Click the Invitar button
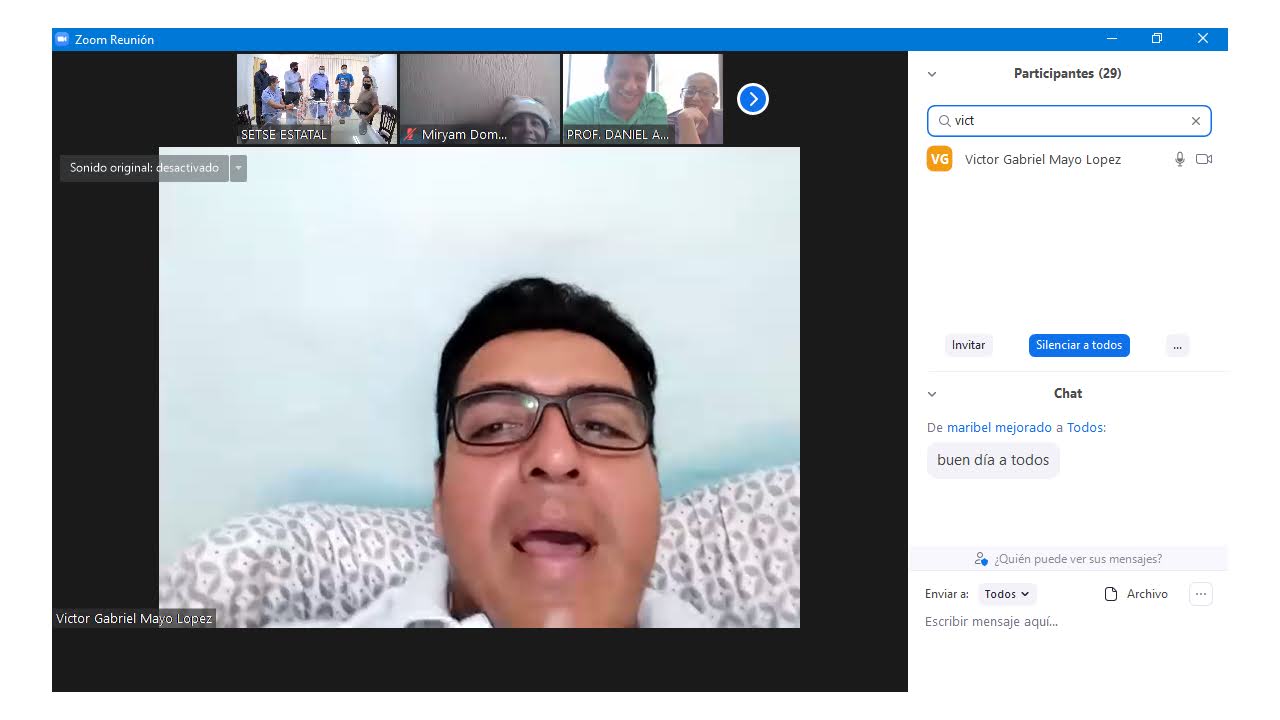Screen dimensions: 1280x720 pos(968,345)
